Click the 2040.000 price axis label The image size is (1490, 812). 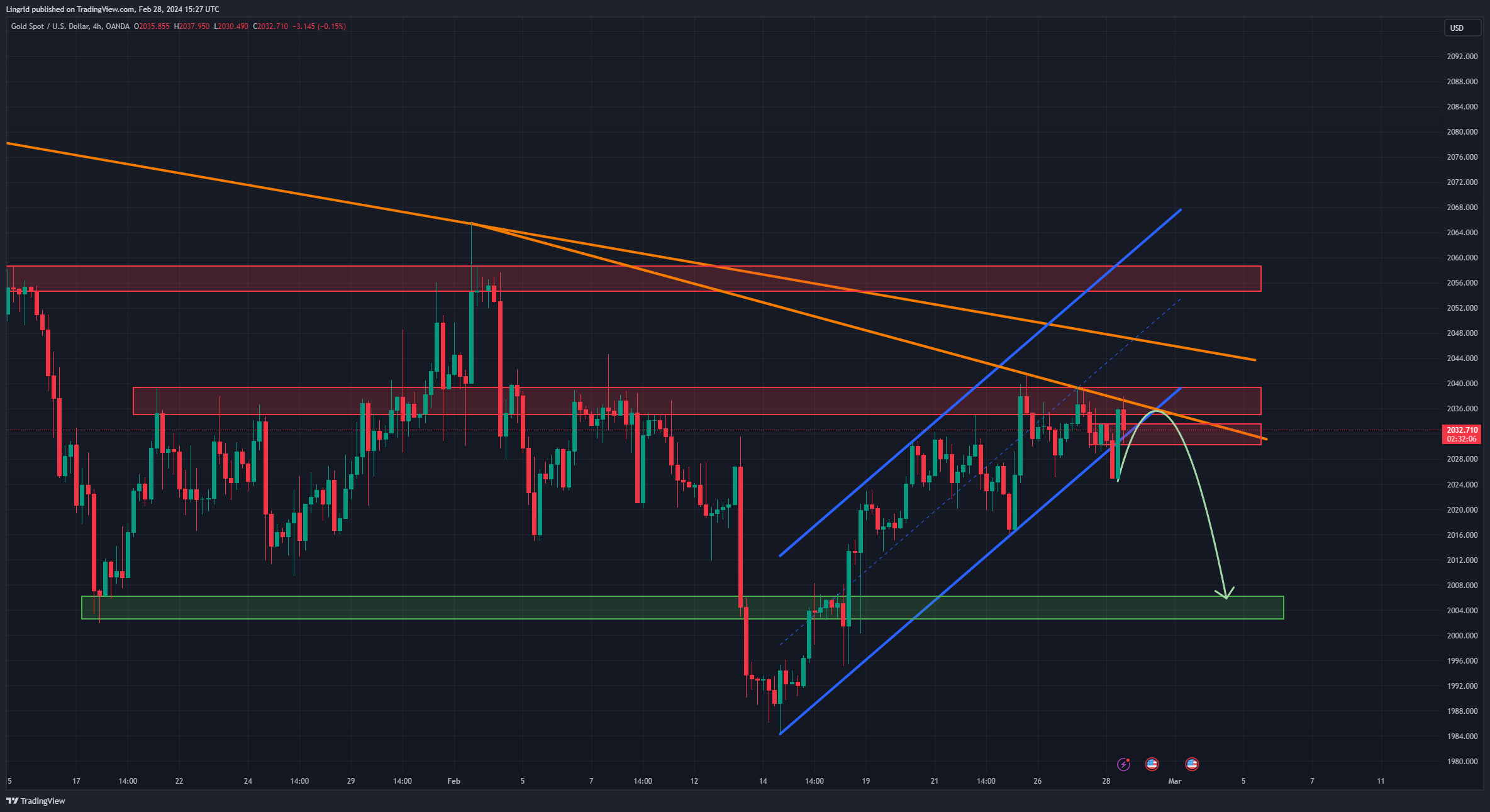[1462, 384]
